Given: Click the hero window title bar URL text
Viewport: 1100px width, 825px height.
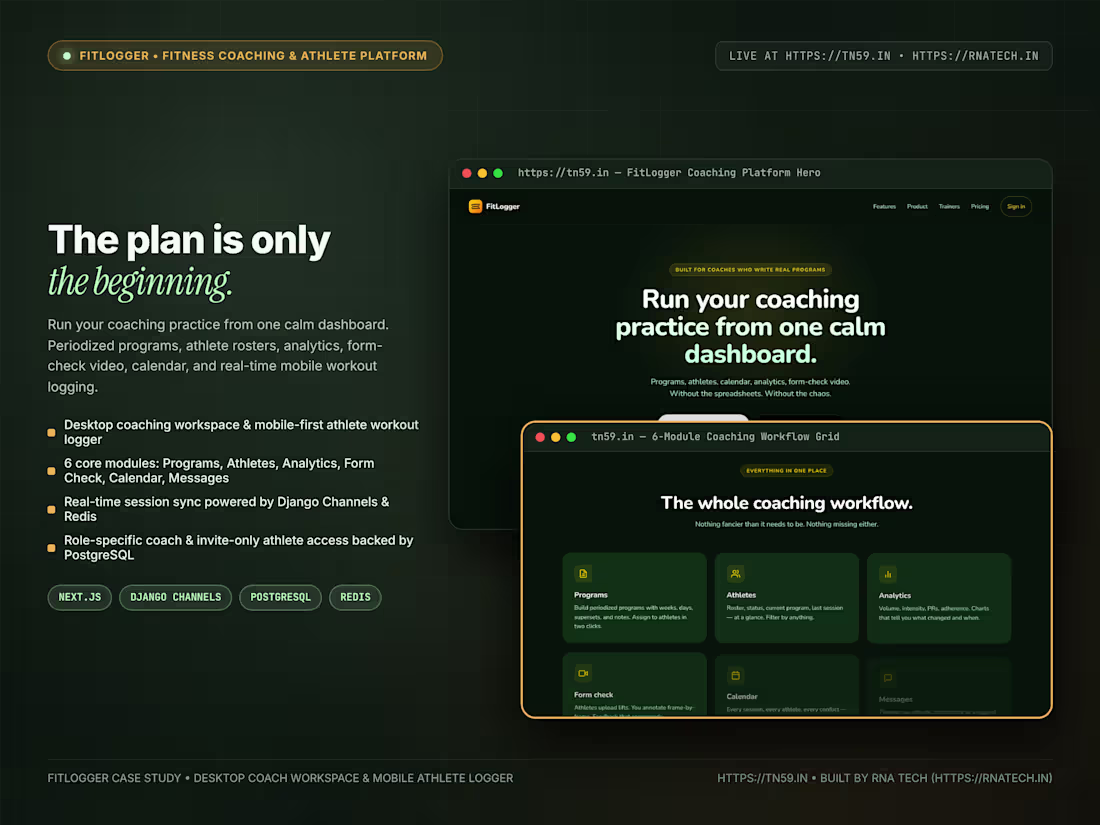Looking at the screenshot, I should pos(669,173).
